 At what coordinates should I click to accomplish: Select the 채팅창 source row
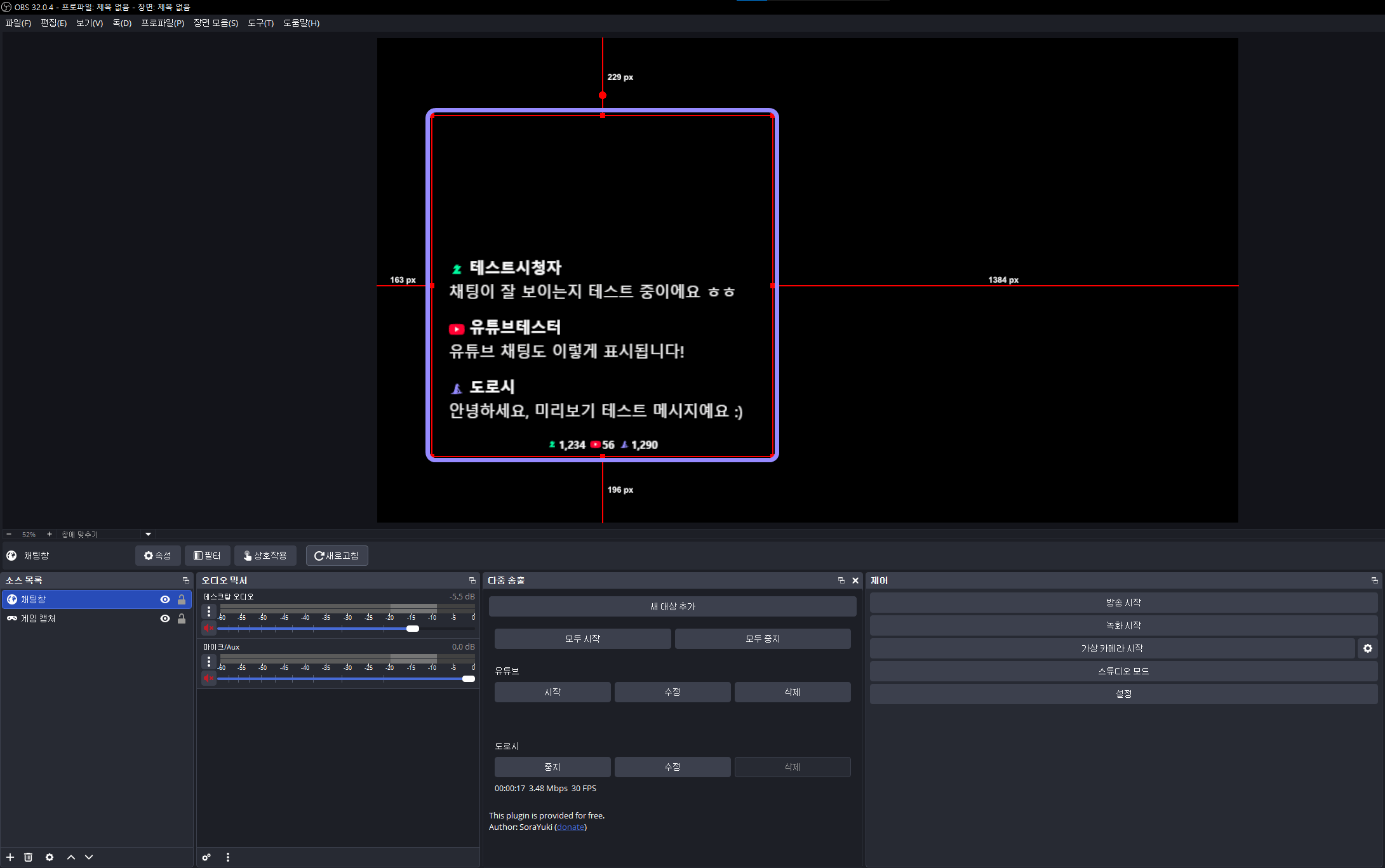[x=97, y=599]
